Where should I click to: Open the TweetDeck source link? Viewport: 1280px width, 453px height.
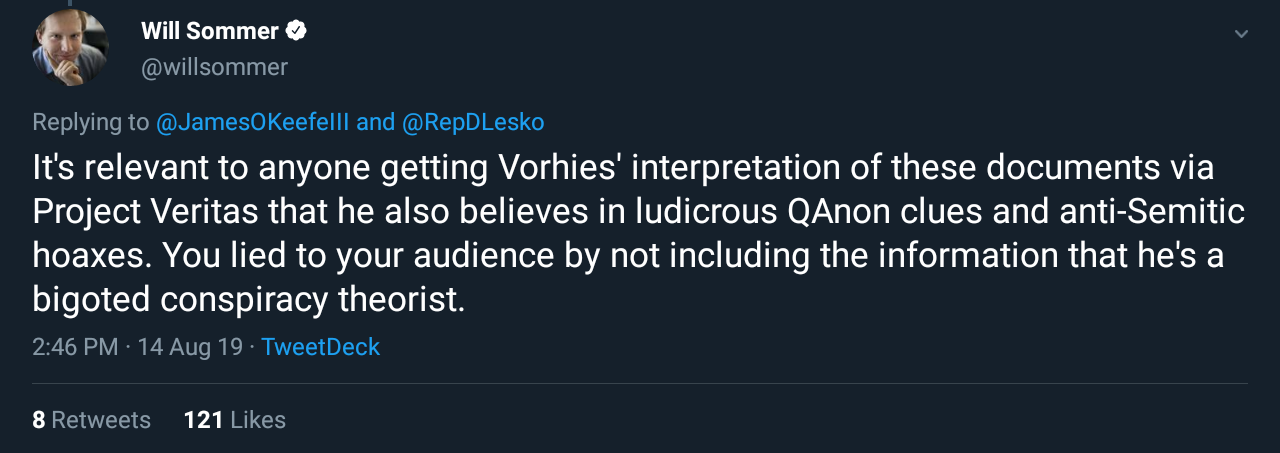pyautogui.click(x=320, y=347)
